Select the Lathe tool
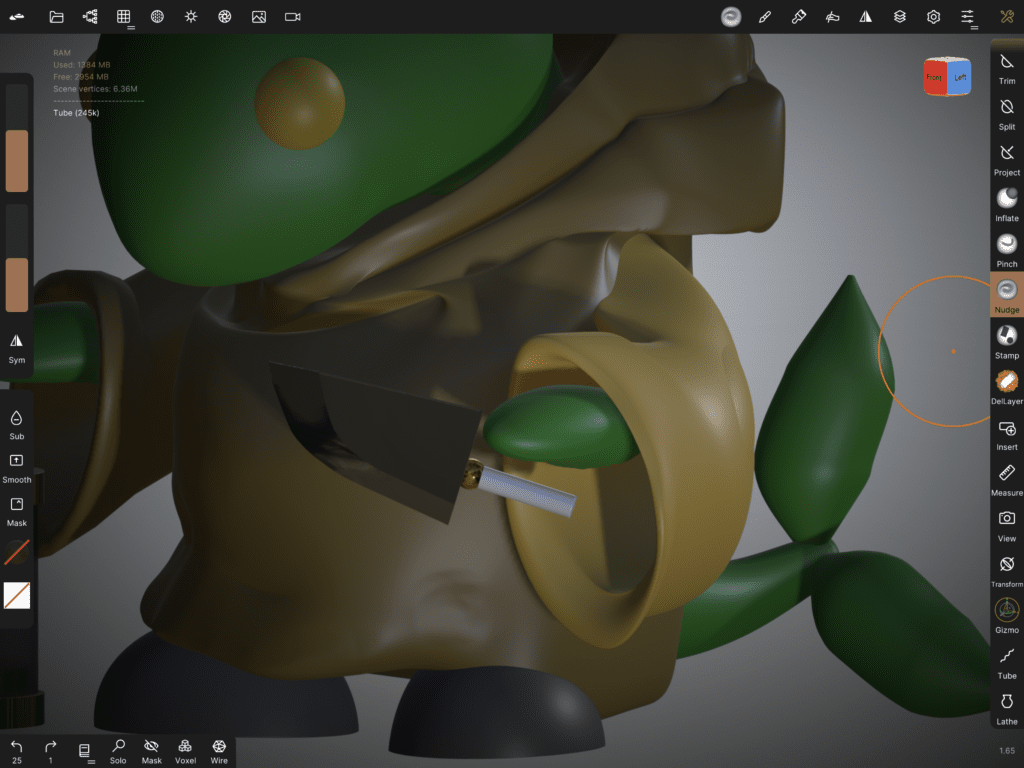This screenshot has height=768, width=1024. 1007,707
